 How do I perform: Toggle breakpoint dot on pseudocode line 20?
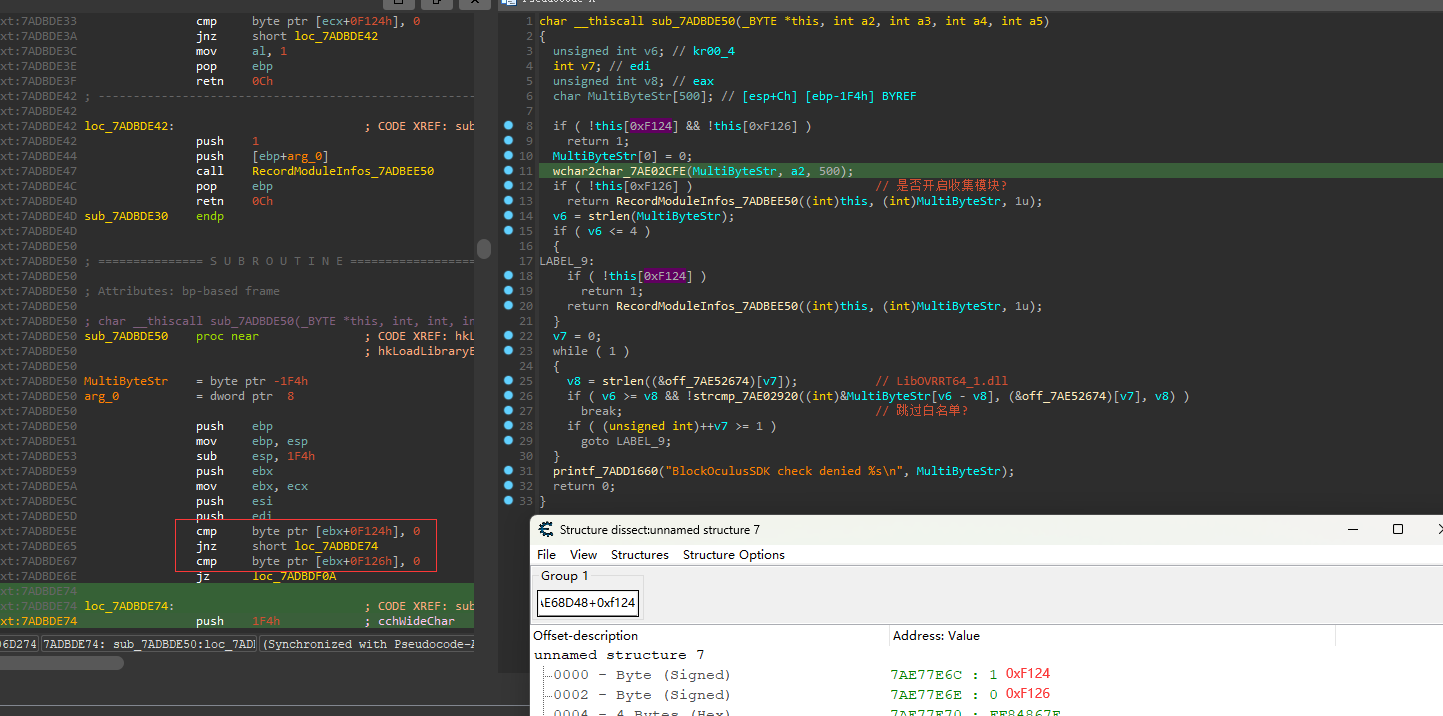[508, 306]
